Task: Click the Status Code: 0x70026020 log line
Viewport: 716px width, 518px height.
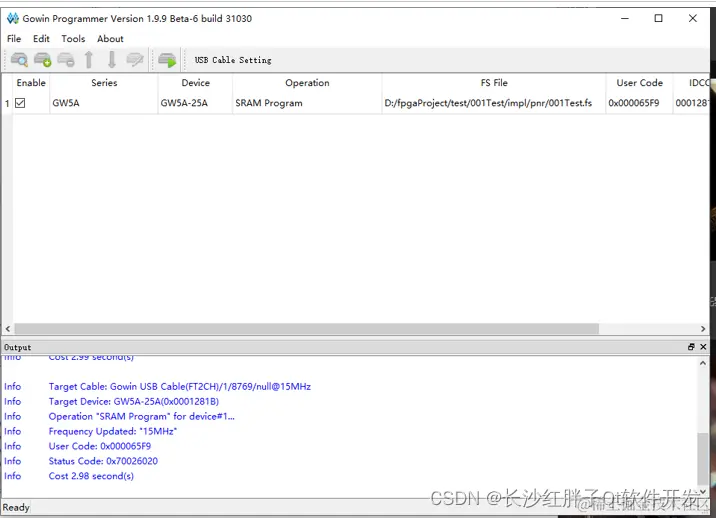Action: tap(103, 461)
